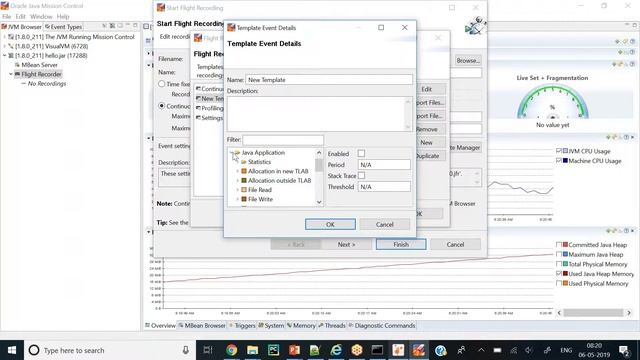This screenshot has width=640, height=360.
Task: Click into the Description text area
Action: (x=316, y=114)
